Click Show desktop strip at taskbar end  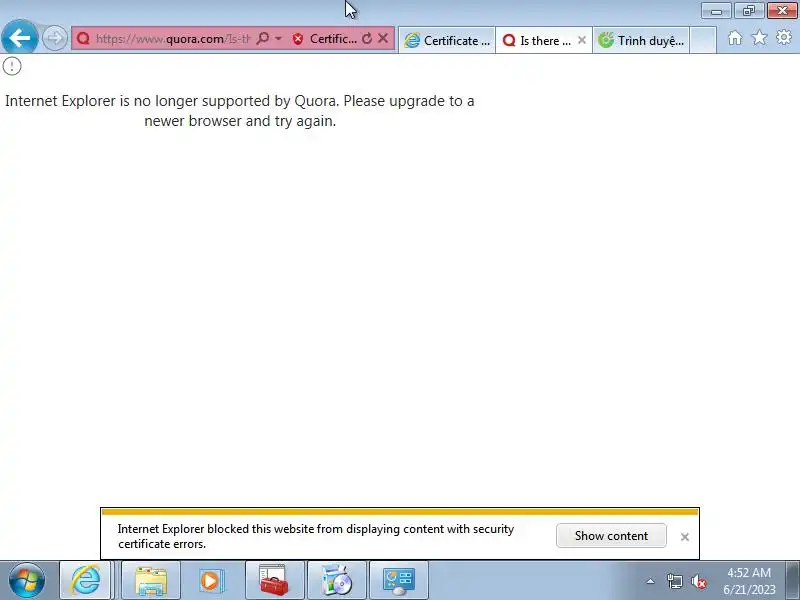(792, 581)
